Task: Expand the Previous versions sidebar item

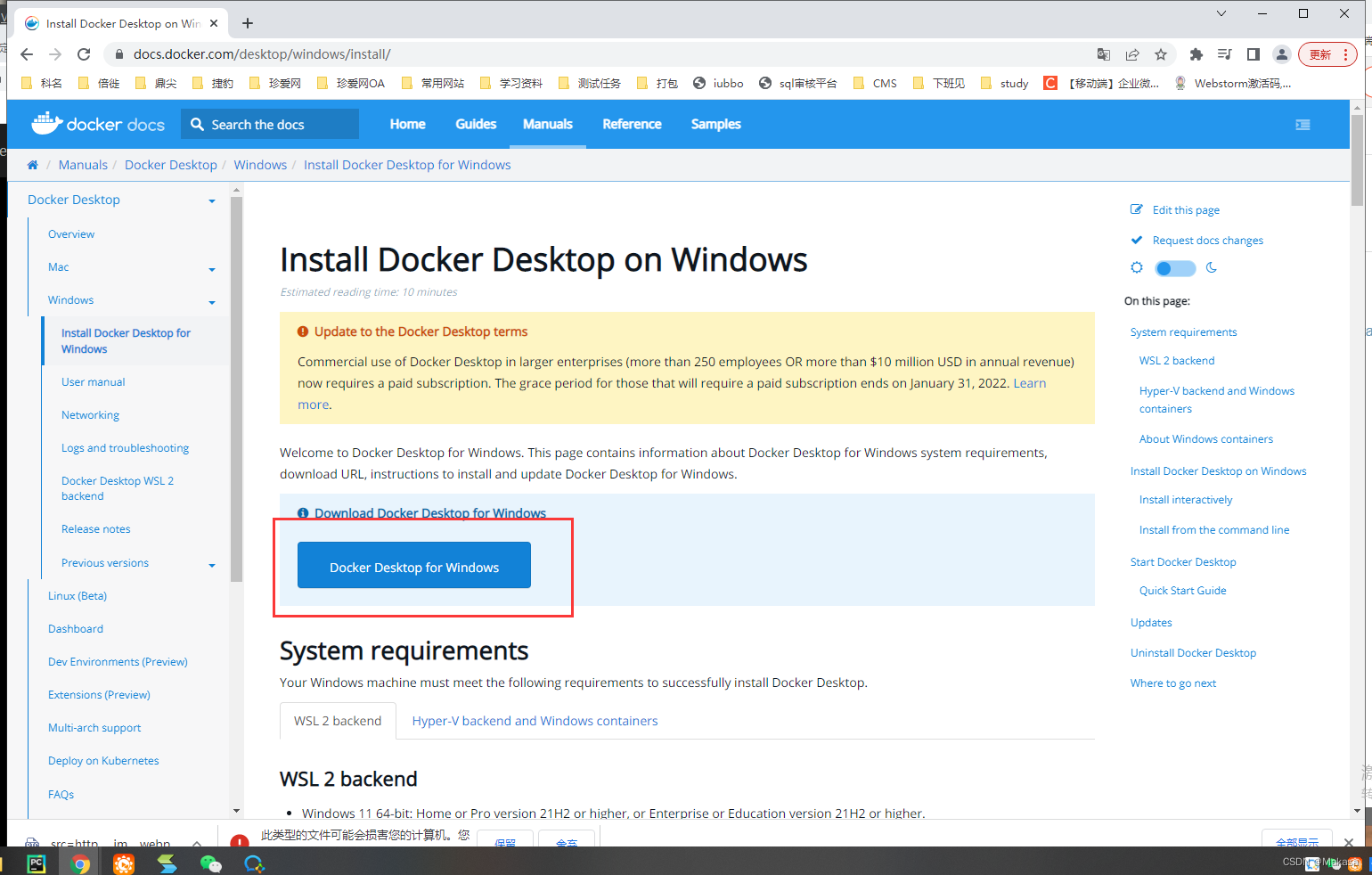Action: (x=212, y=565)
